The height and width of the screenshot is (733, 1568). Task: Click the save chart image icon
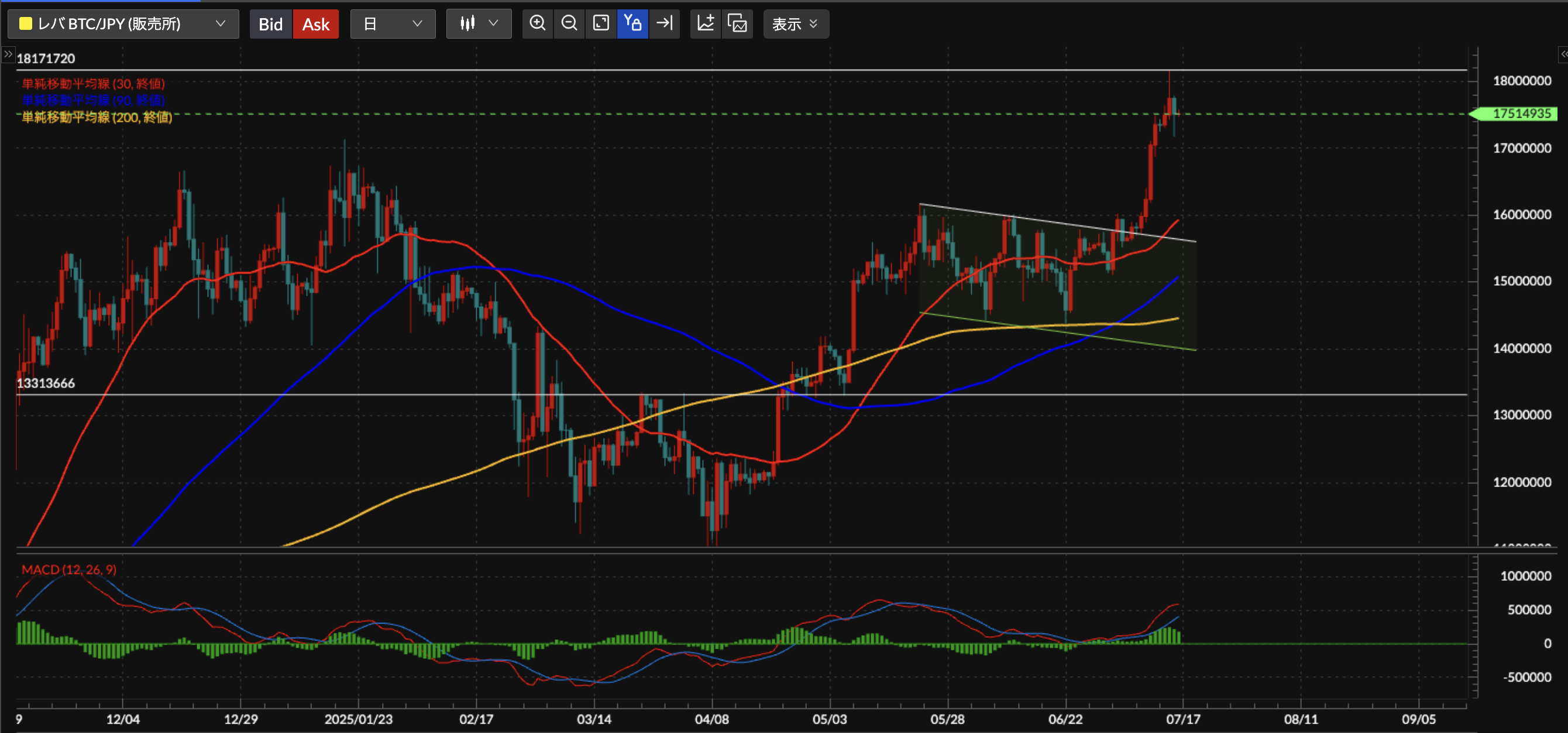737,24
